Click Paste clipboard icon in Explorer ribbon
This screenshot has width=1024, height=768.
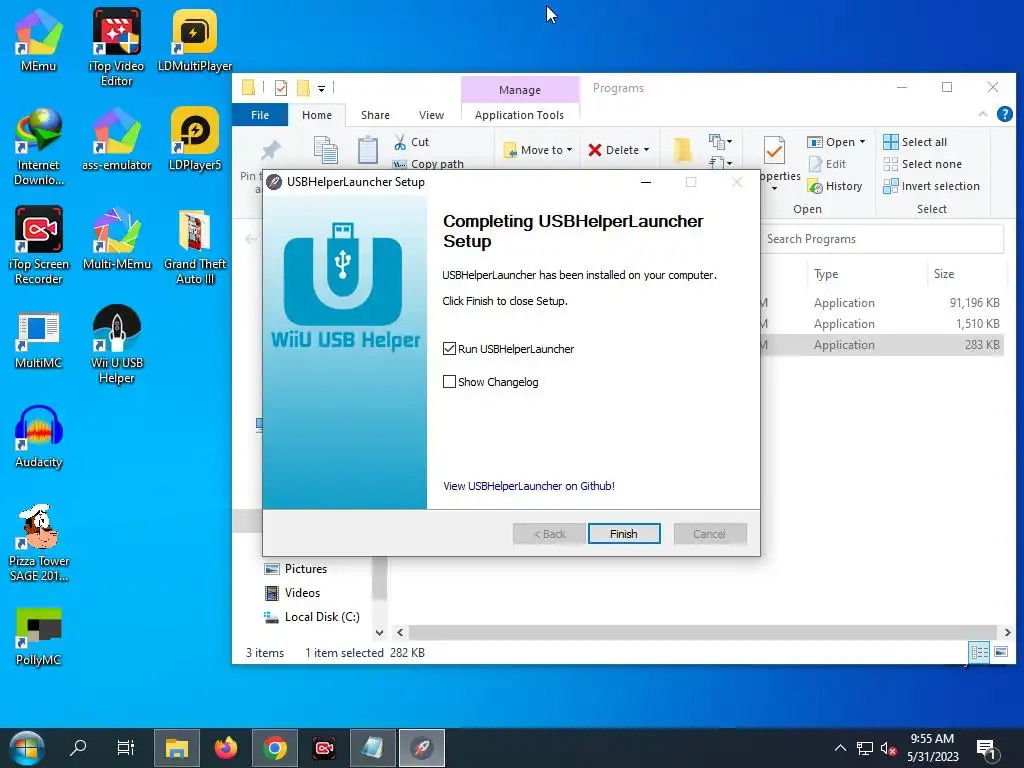tap(368, 150)
